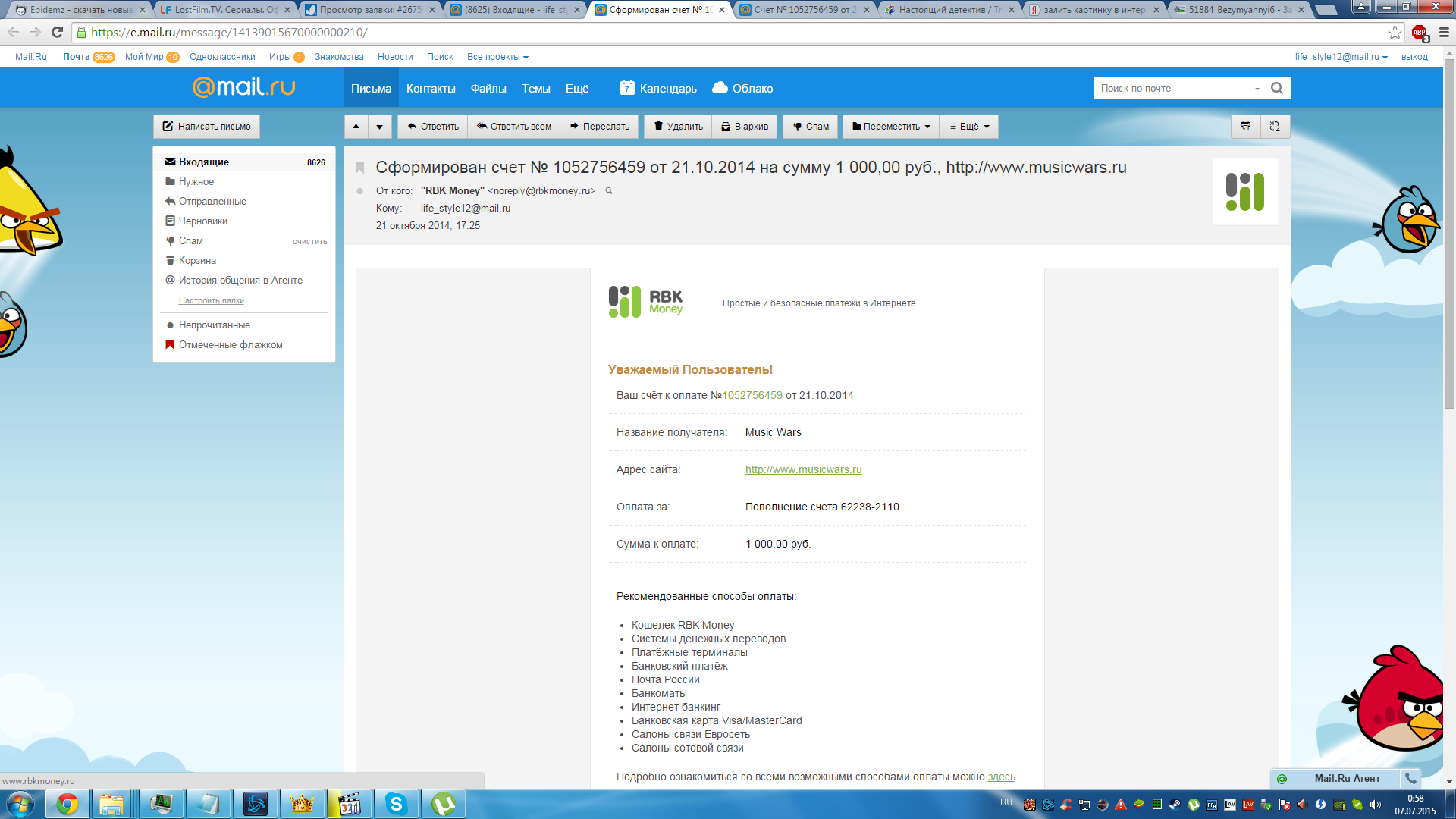Open invoice number 1052756459 link
Screen dimensions: 1456x819
[752, 395]
